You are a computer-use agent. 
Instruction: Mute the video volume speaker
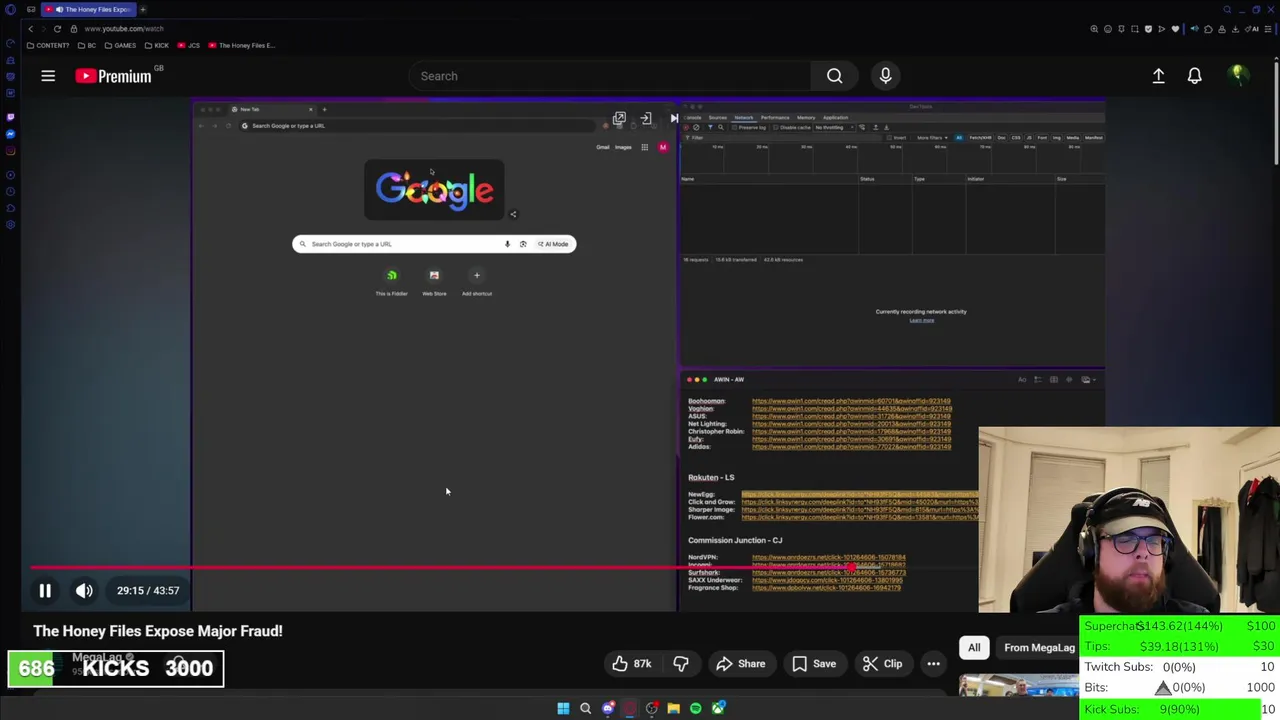click(84, 590)
